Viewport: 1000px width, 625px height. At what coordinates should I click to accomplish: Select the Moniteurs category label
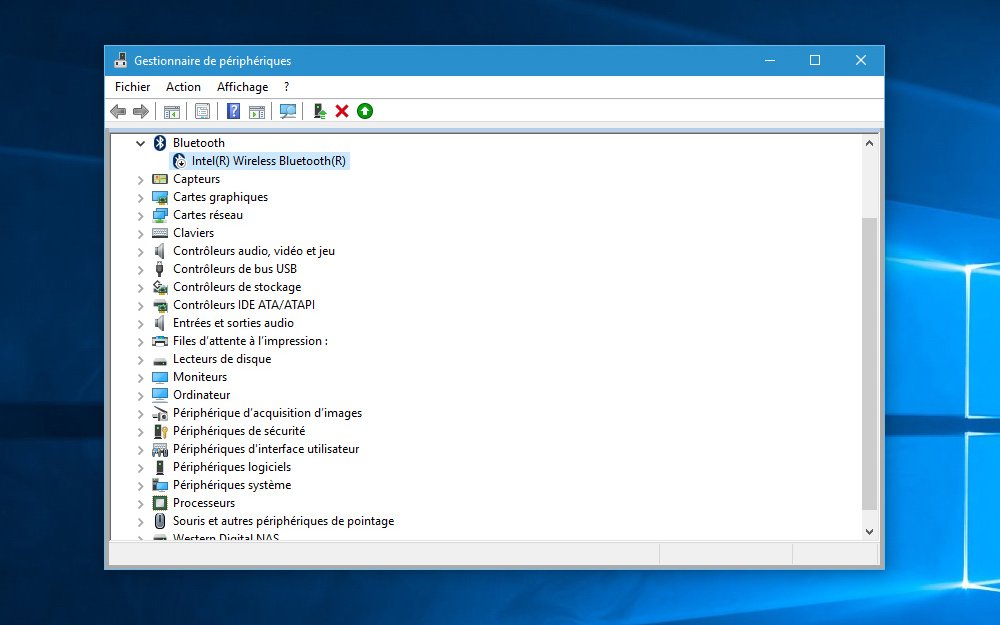pos(202,377)
